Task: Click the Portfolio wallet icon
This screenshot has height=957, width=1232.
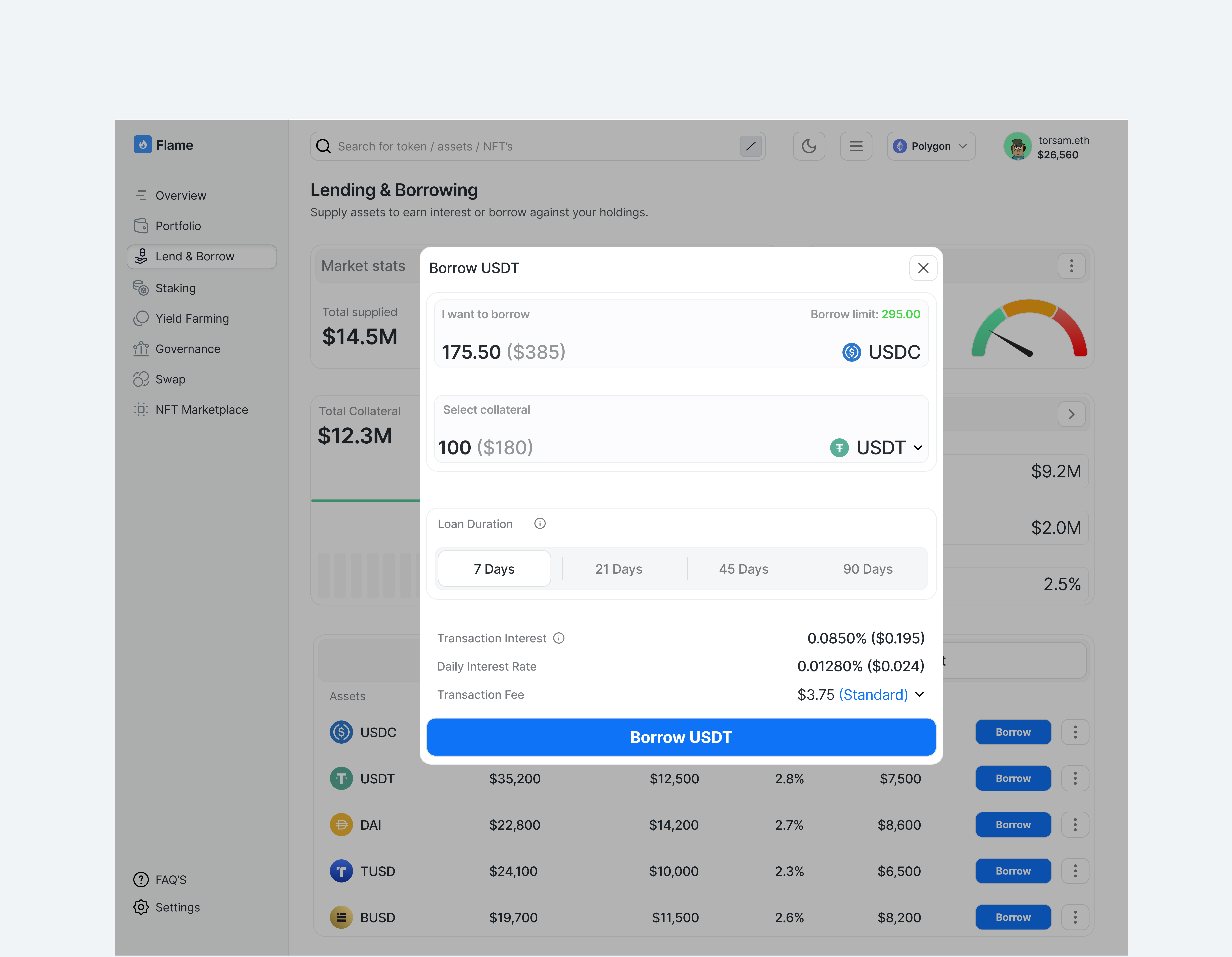Action: coord(141,226)
